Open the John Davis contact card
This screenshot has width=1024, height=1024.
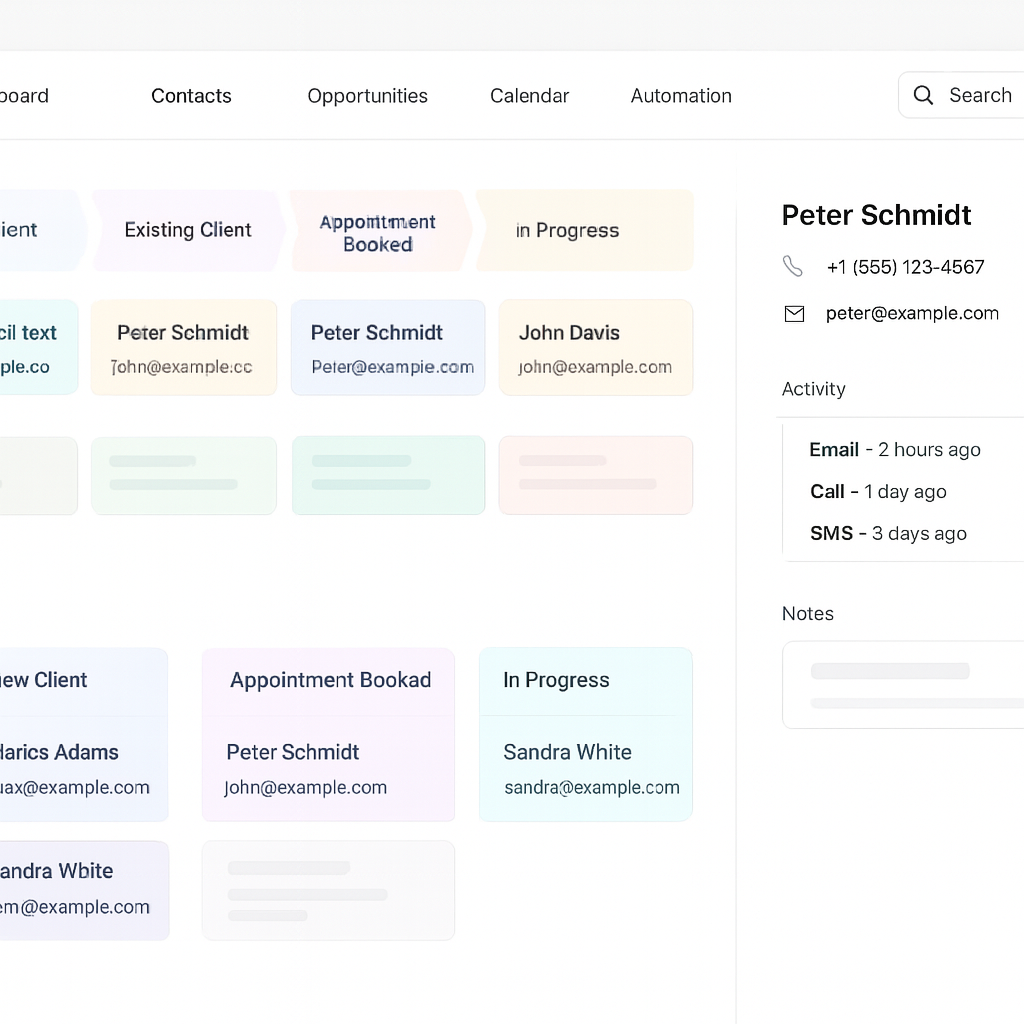(596, 347)
